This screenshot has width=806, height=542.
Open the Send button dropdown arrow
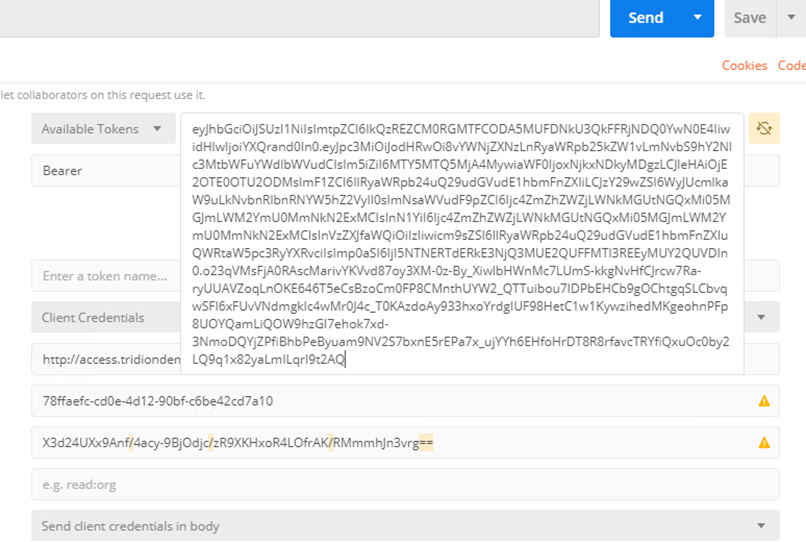coord(698,17)
